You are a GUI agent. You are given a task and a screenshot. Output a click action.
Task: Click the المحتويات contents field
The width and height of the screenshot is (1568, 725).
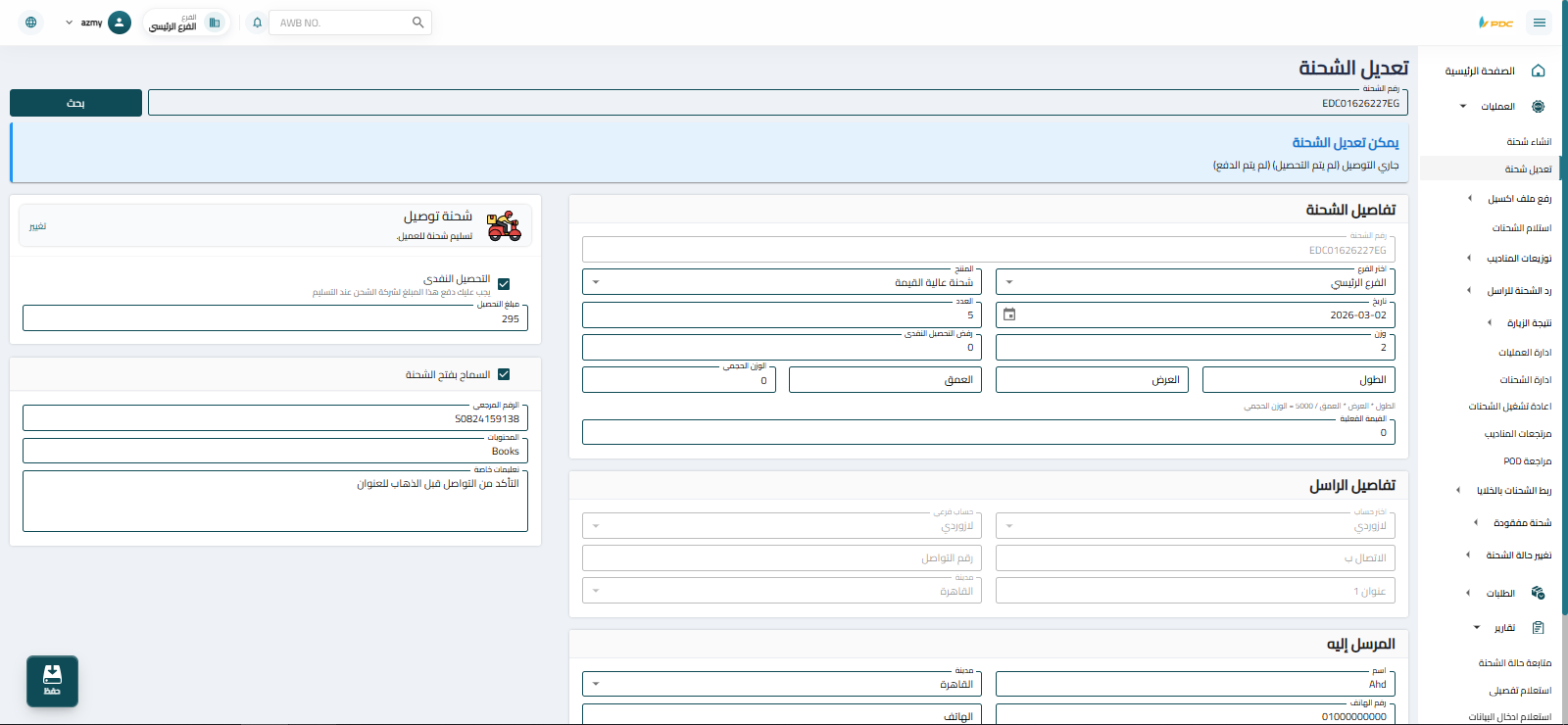[x=274, y=451]
